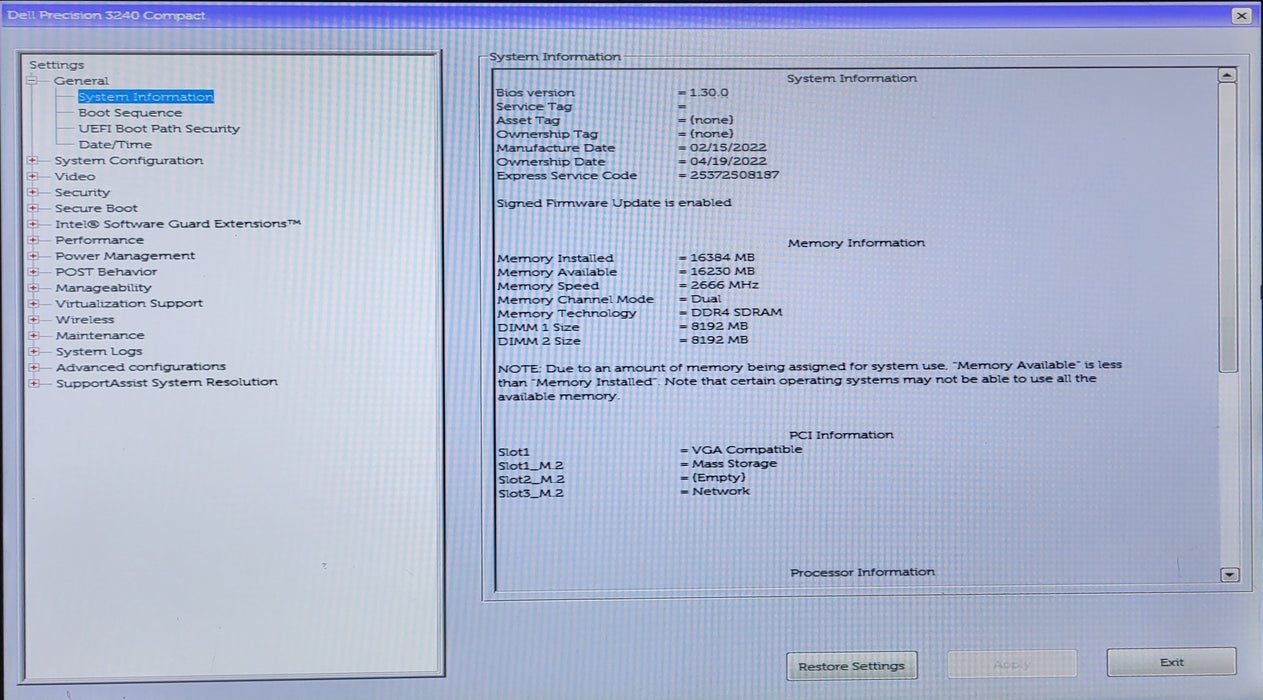Click Slot1 value VGA Compatible

click(x=747, y=449)
